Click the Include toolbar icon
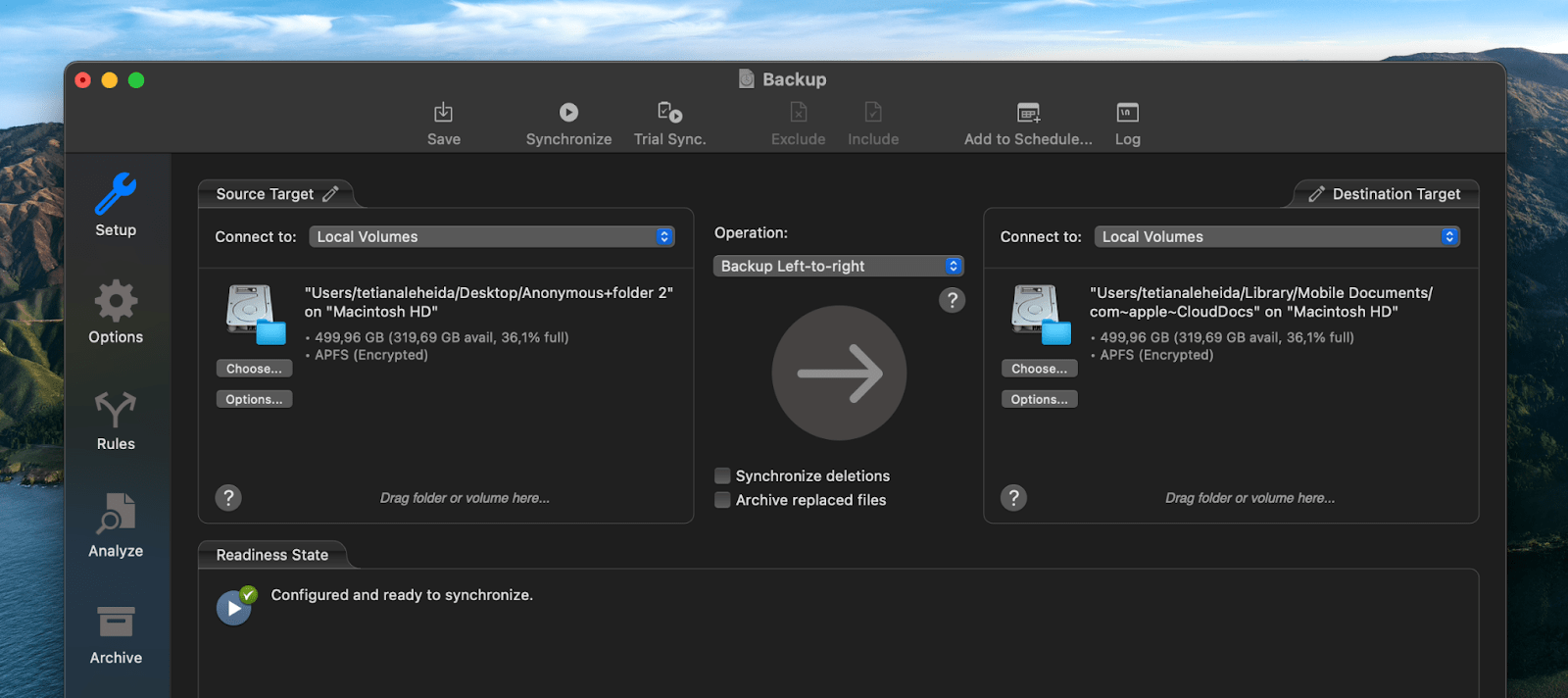 [x=873, y=113]
